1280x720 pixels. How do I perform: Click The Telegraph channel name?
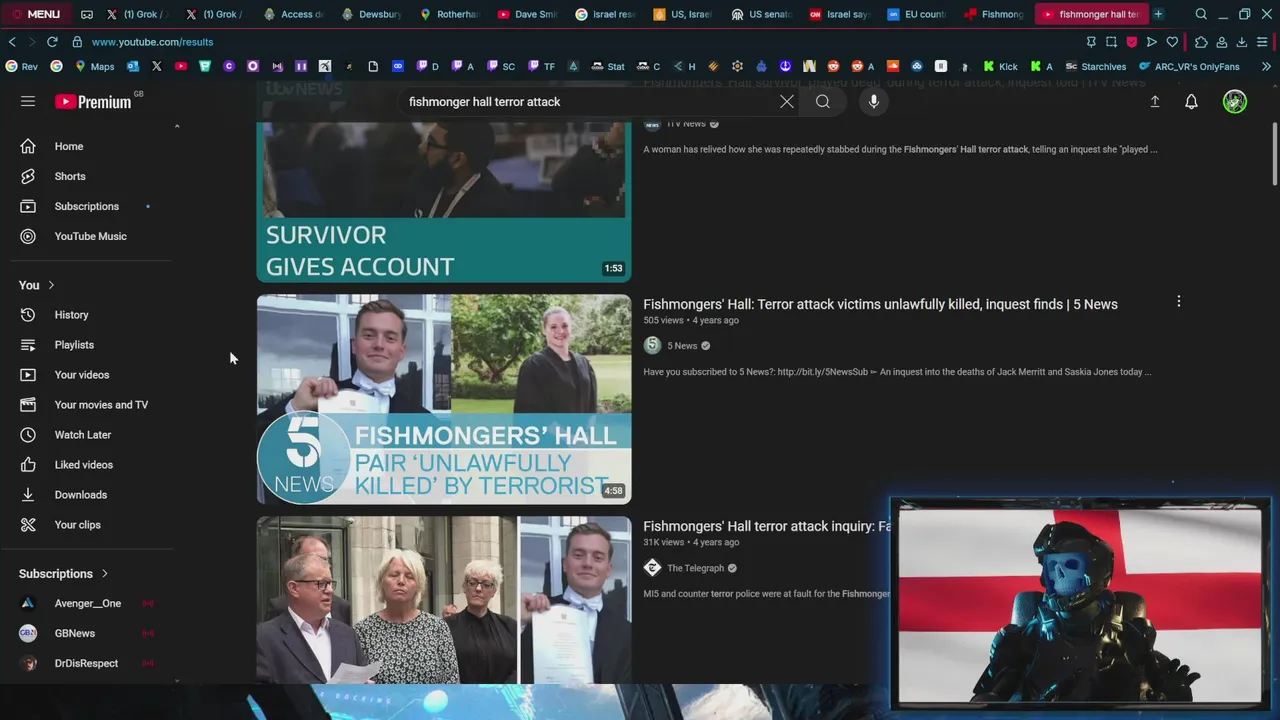695,568
